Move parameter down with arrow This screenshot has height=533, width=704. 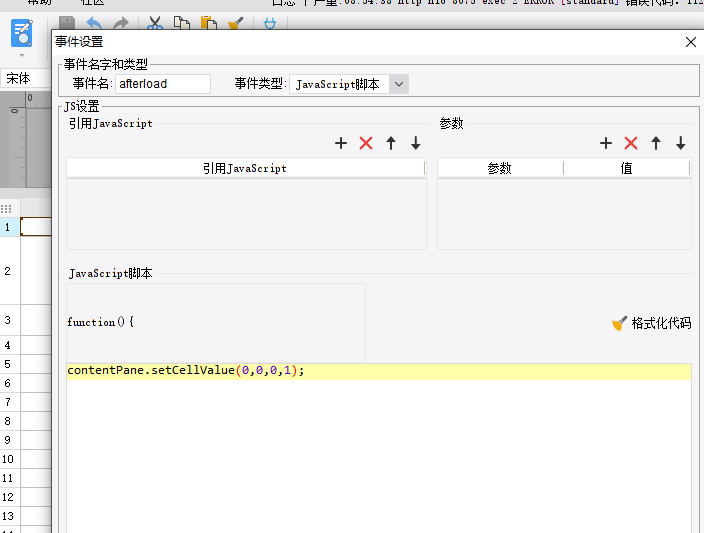point(681,143)
